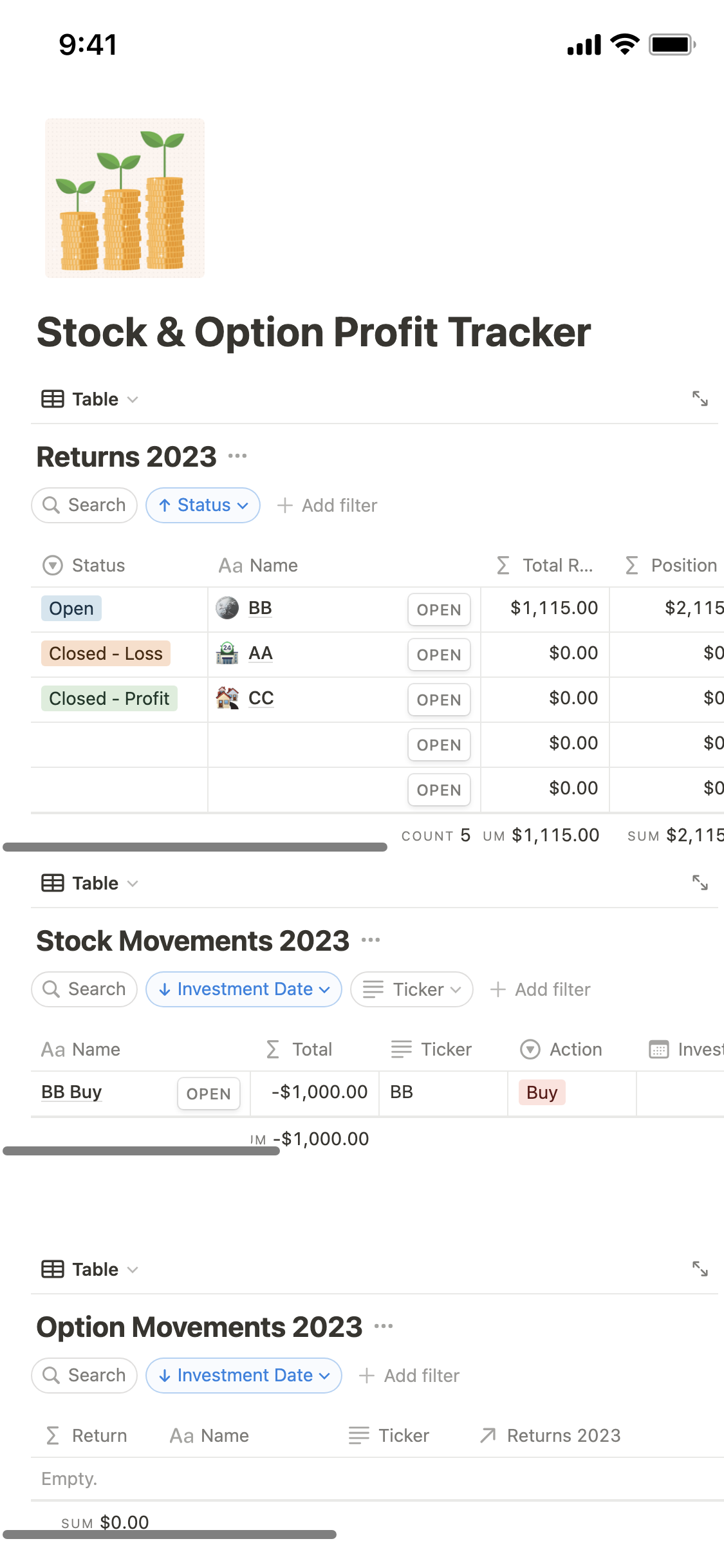Image resolution: width=724 pixels, height=1568 pixels.
Task: Open the Ticker filter dropdown
Action: [411, 989]
